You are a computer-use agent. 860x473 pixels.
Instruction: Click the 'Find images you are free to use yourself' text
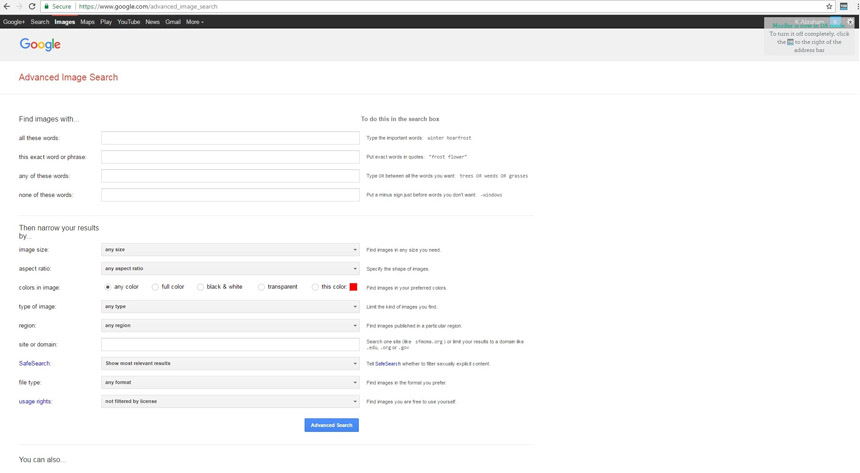coord(411,402)
